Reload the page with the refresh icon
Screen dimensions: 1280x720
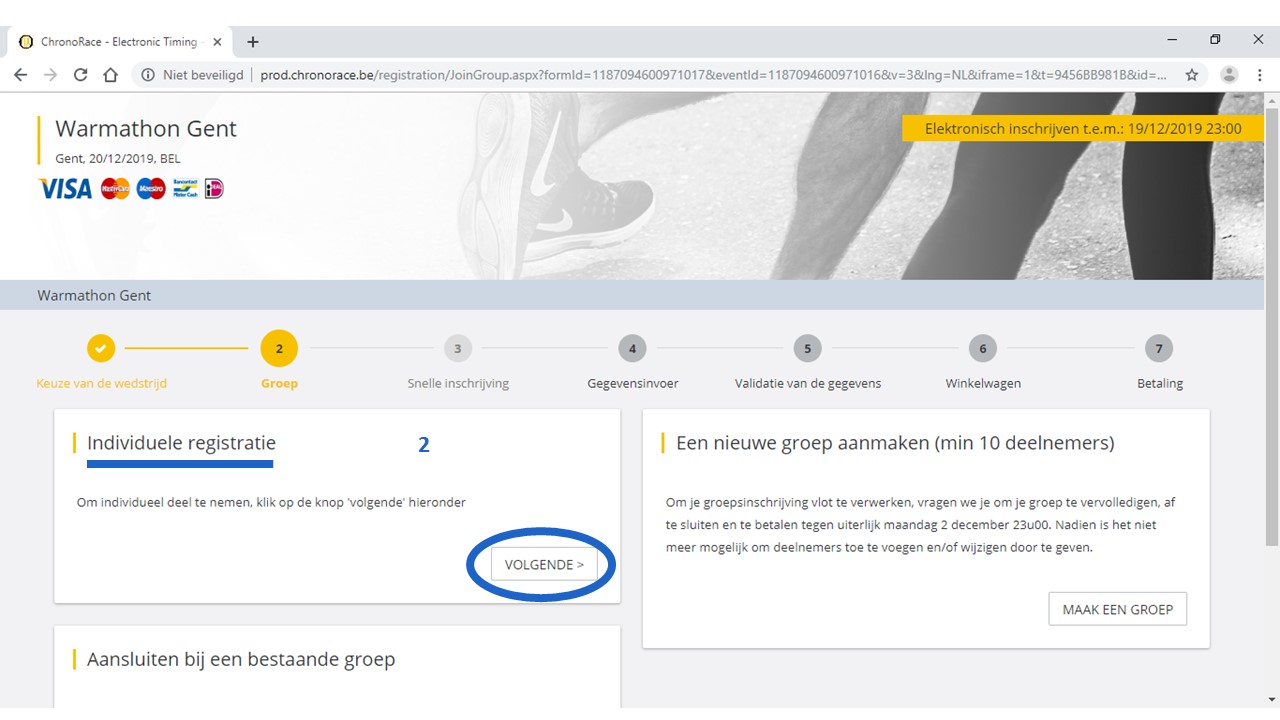(80, 75)
